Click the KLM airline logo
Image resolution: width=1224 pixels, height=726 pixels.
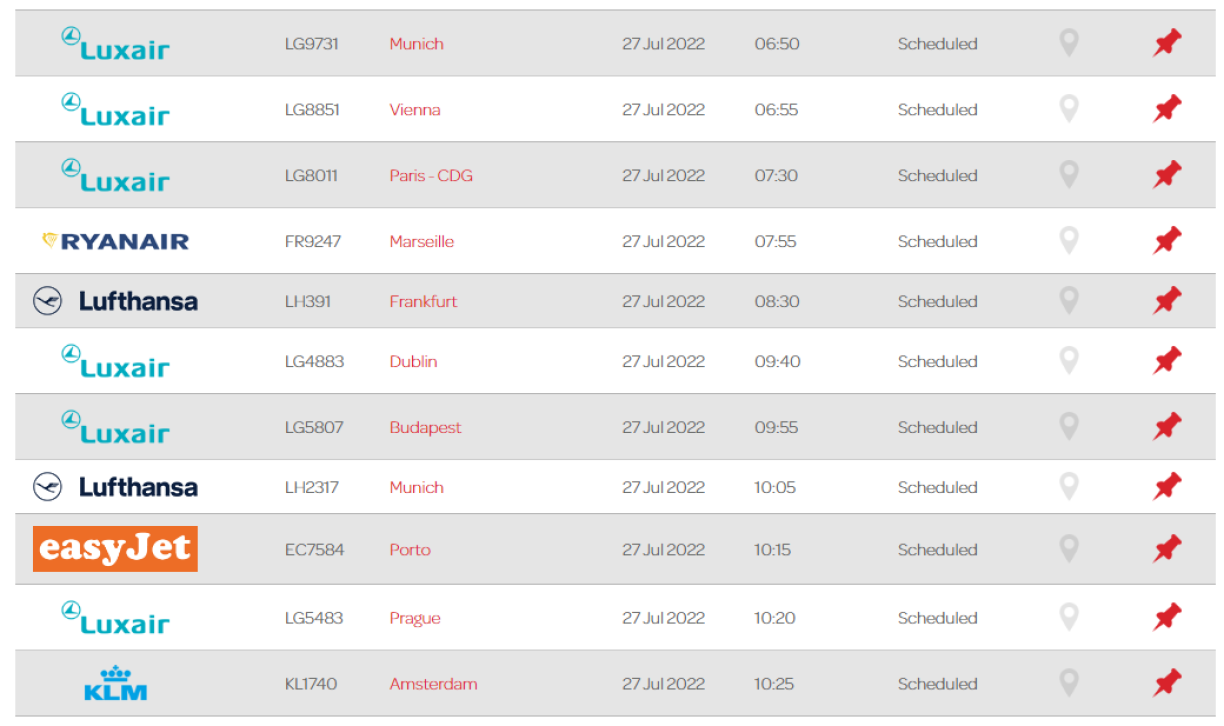[116, 684]
